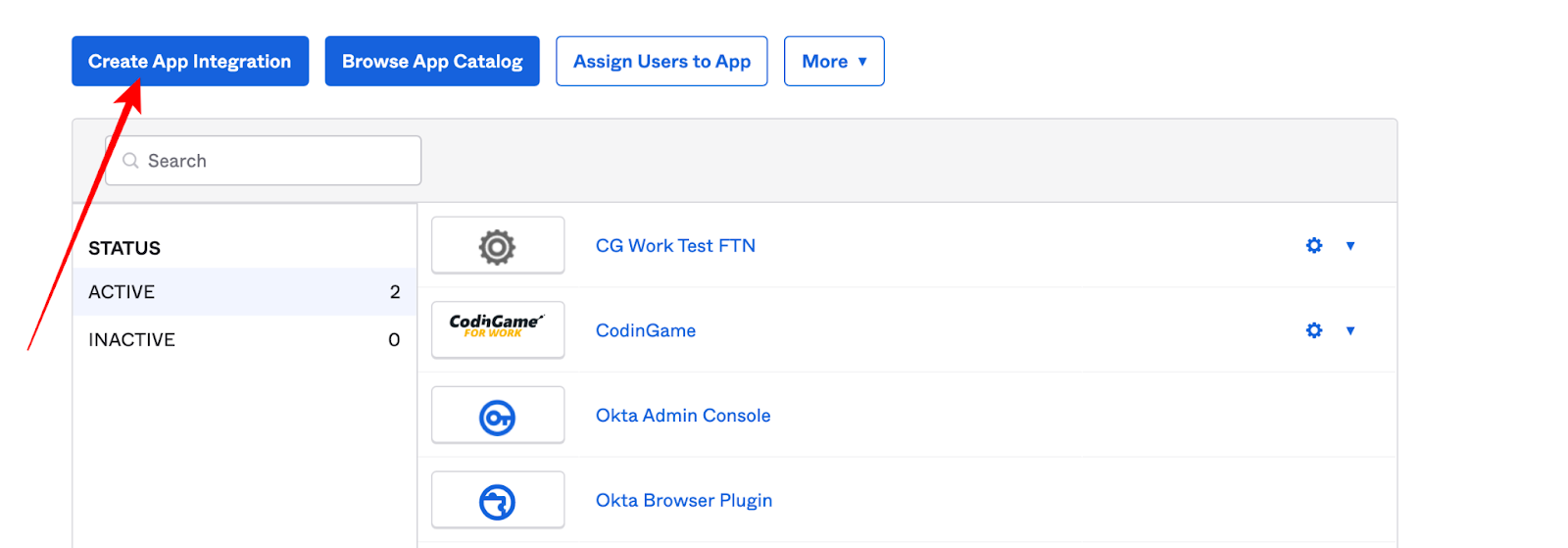Viewport: 1568px width, 548px height.
Task: Click Browse App Catalog button
Action: (x=432, y=62)
